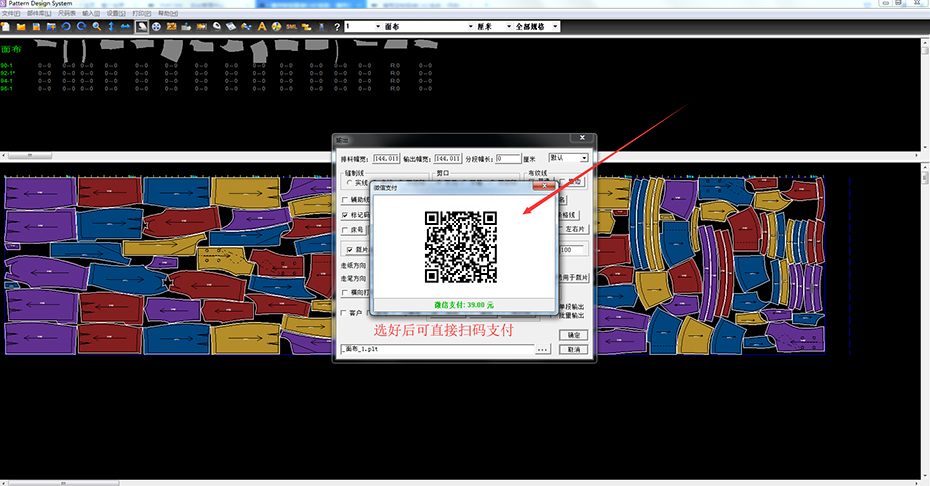The width and height of the screenshot is (930, 486).
Task: Click the New file icon in toolbar
Action: (7, 26)
